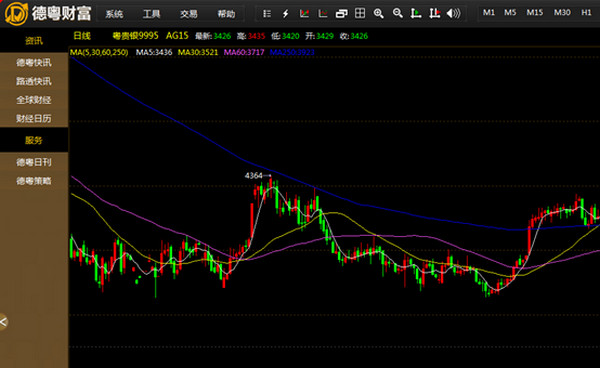The width and height of the screenshot is (600, 368).
Task: Switch to M15 timeframe
Action: (x=535, y=13)
